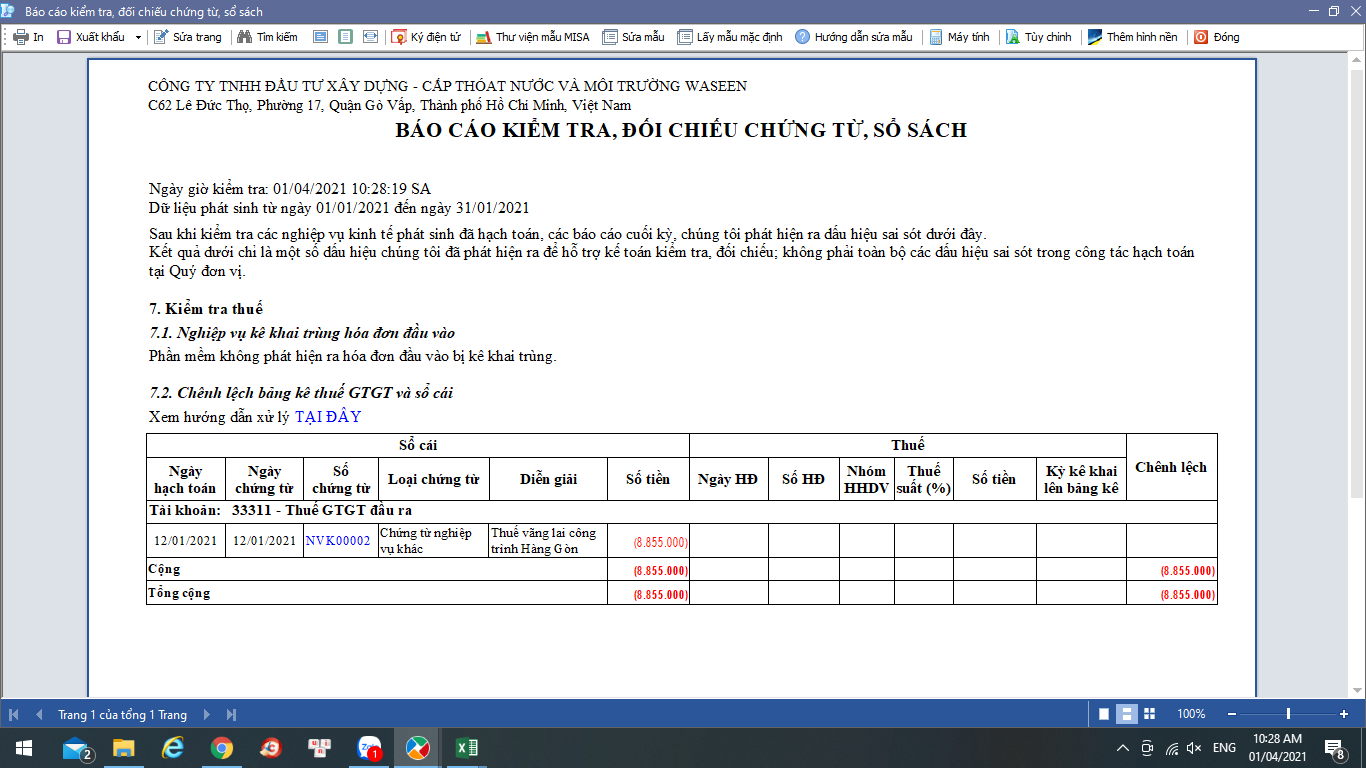Click the In (print) toolbar button

[28, 37]
